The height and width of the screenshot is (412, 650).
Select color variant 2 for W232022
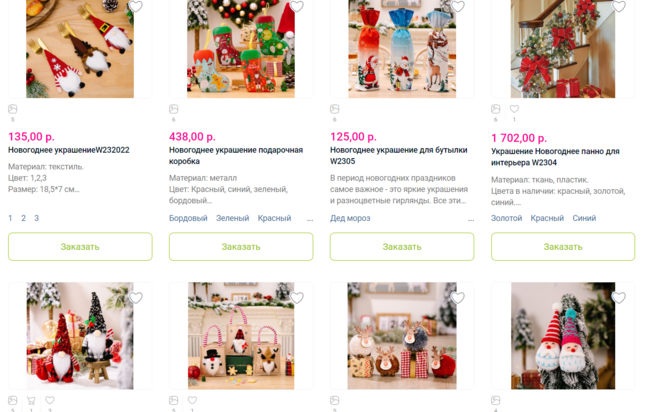tap(23, 218)
